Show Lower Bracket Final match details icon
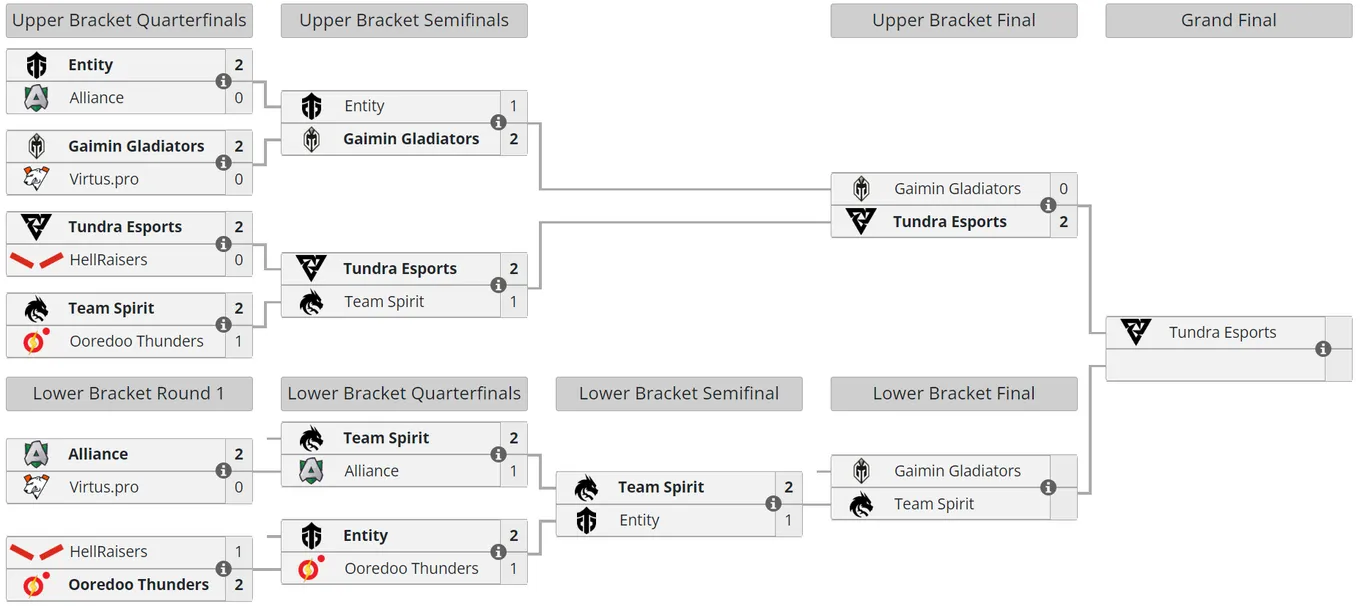 (1048, 487)
